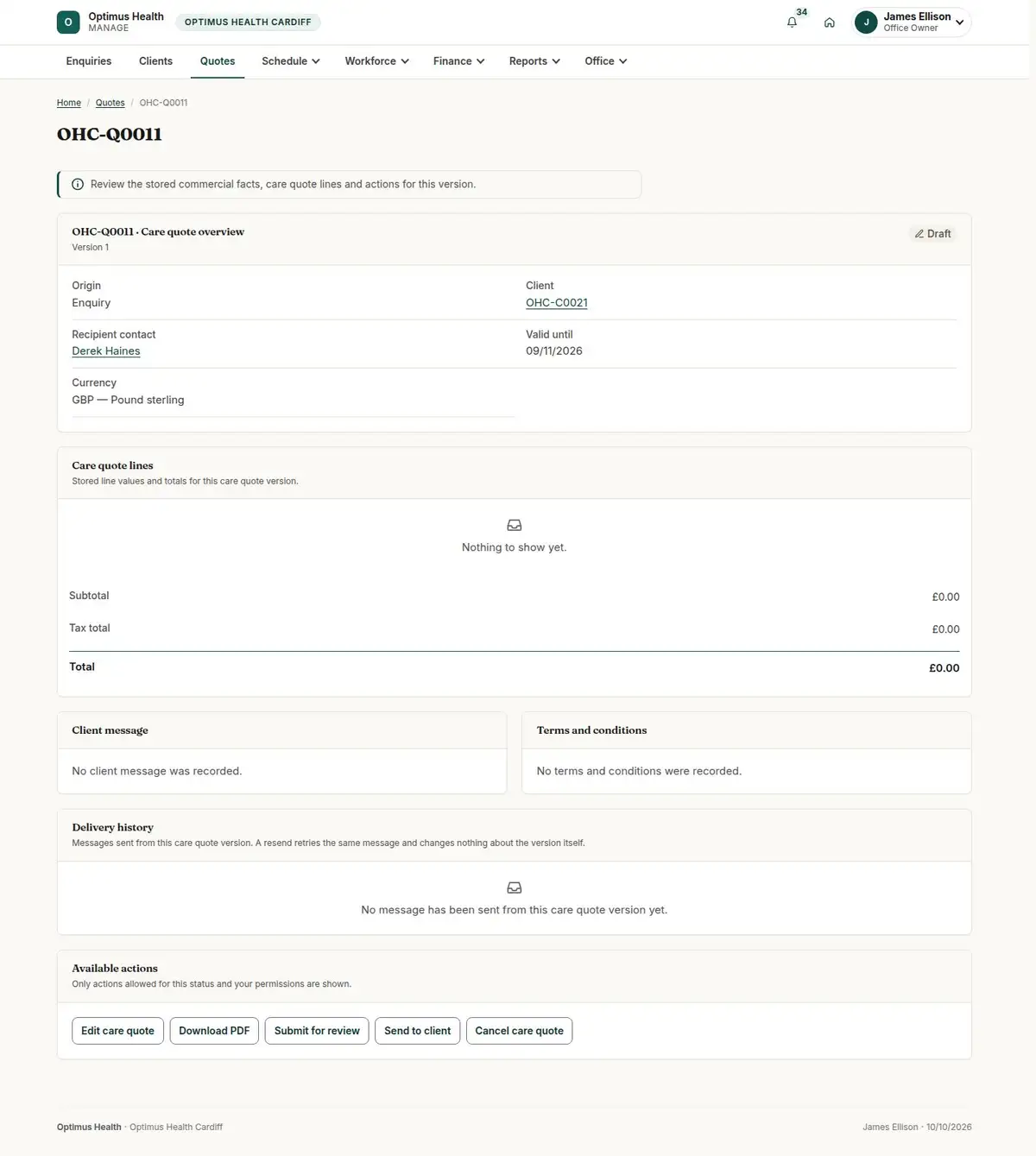1036x1156 pixels.
Task: Click the Nothing to show yet message
Action: click(515, 547)
